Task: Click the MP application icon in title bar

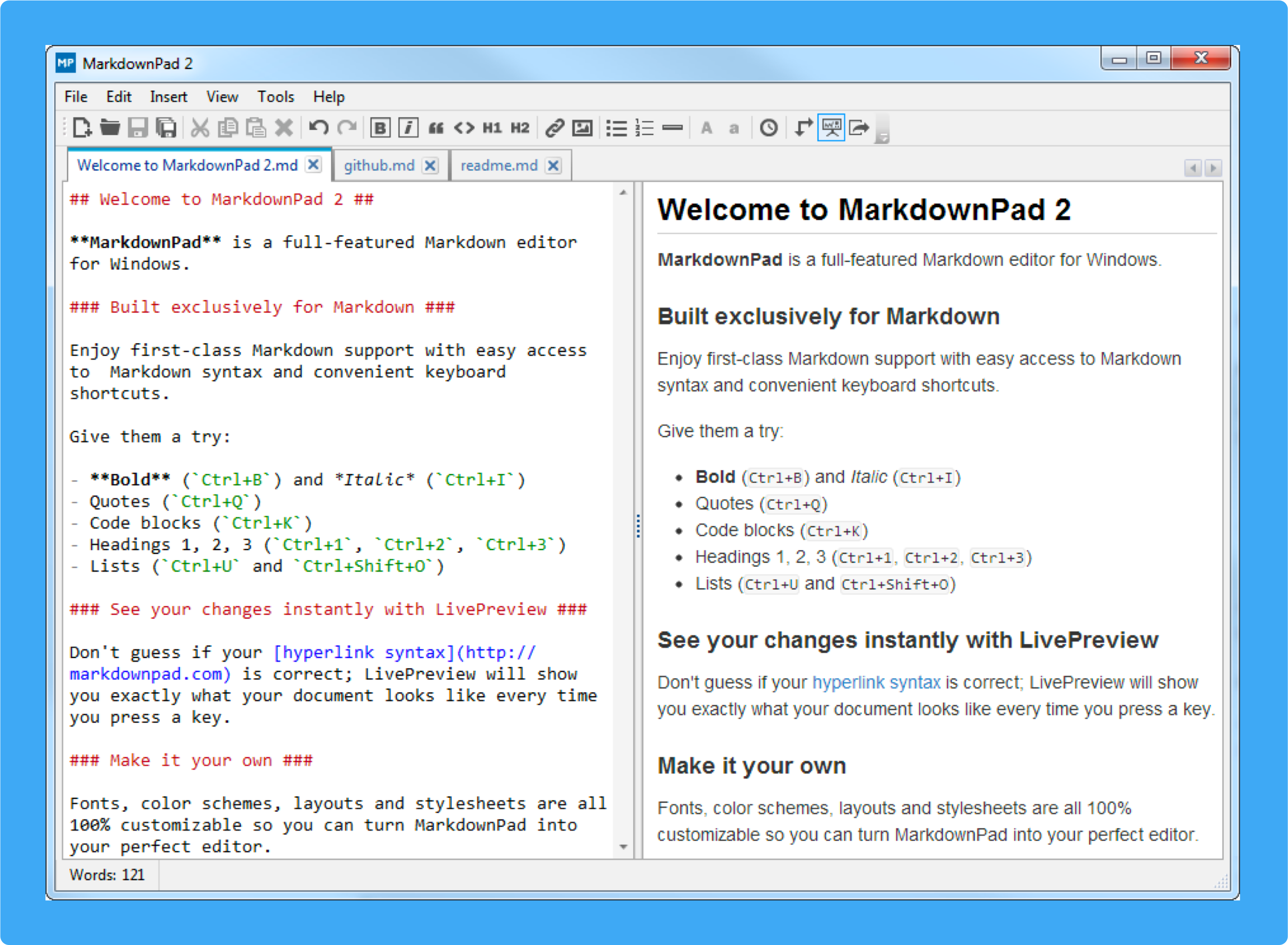Action: tap(66, 63)
